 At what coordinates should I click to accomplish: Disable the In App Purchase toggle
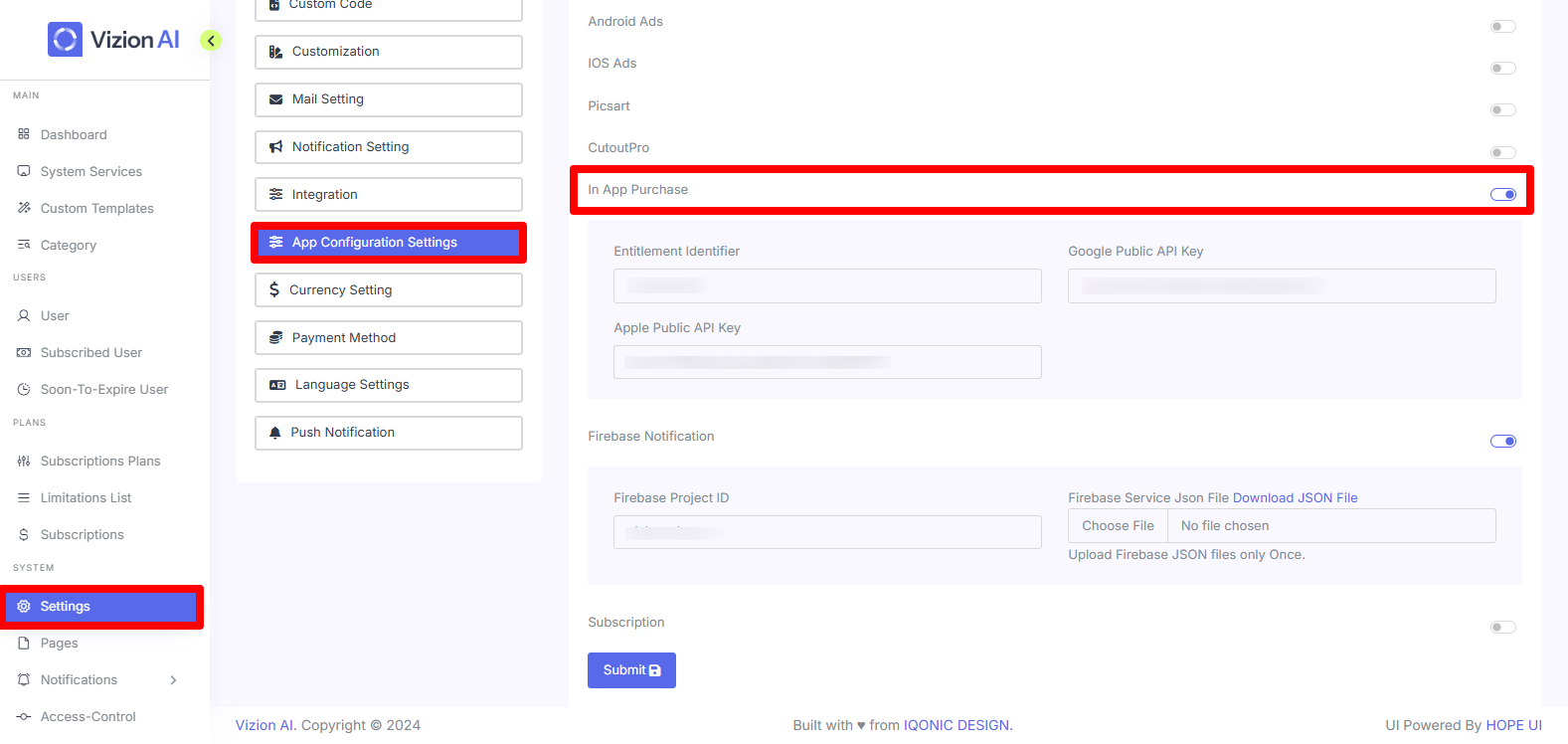[1502, 195]
